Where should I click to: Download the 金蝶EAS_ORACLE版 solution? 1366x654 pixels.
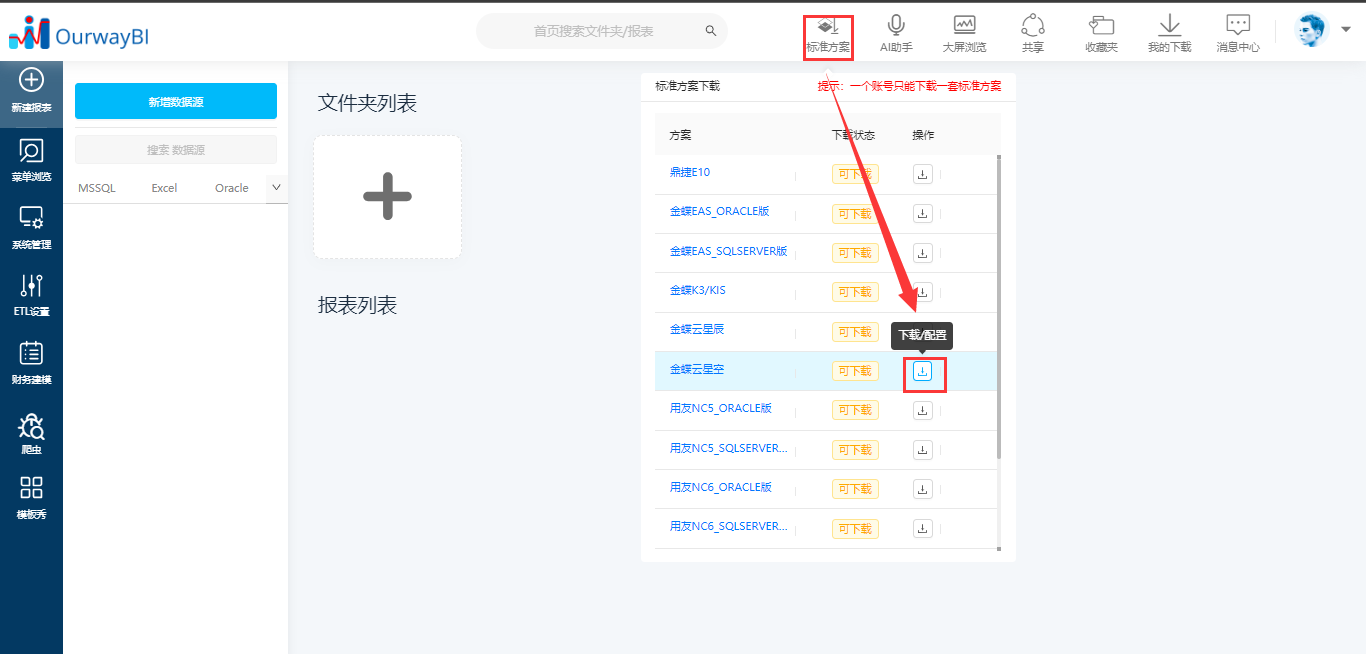click(922, 213)
